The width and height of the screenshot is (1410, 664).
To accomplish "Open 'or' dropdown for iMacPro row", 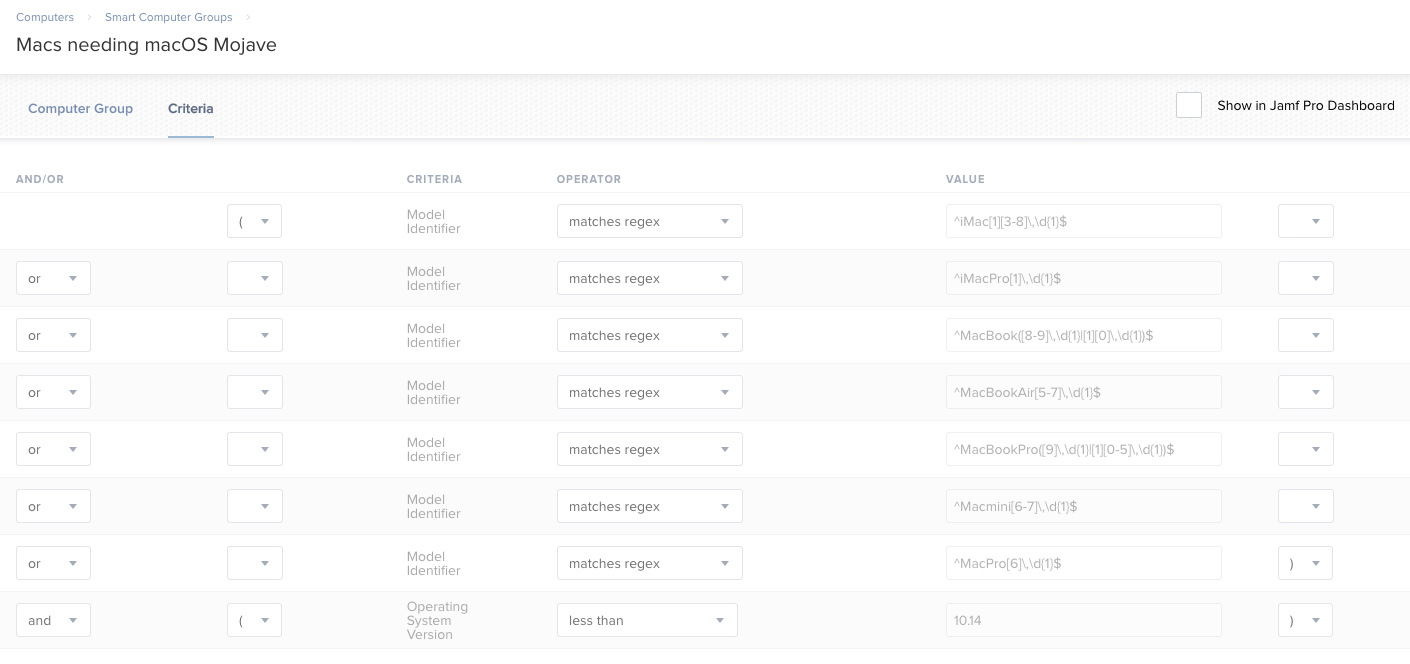I will [x=53, y=278].
